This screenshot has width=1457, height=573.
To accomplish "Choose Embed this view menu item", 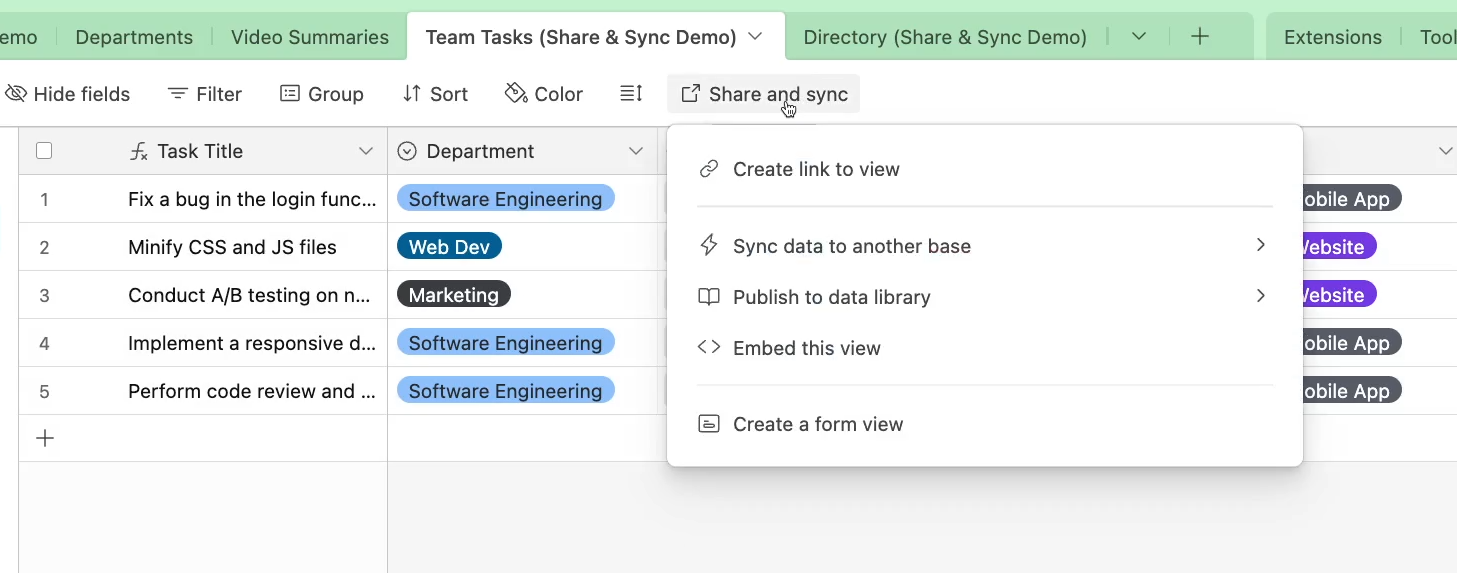I will click(x=806, y=348).
